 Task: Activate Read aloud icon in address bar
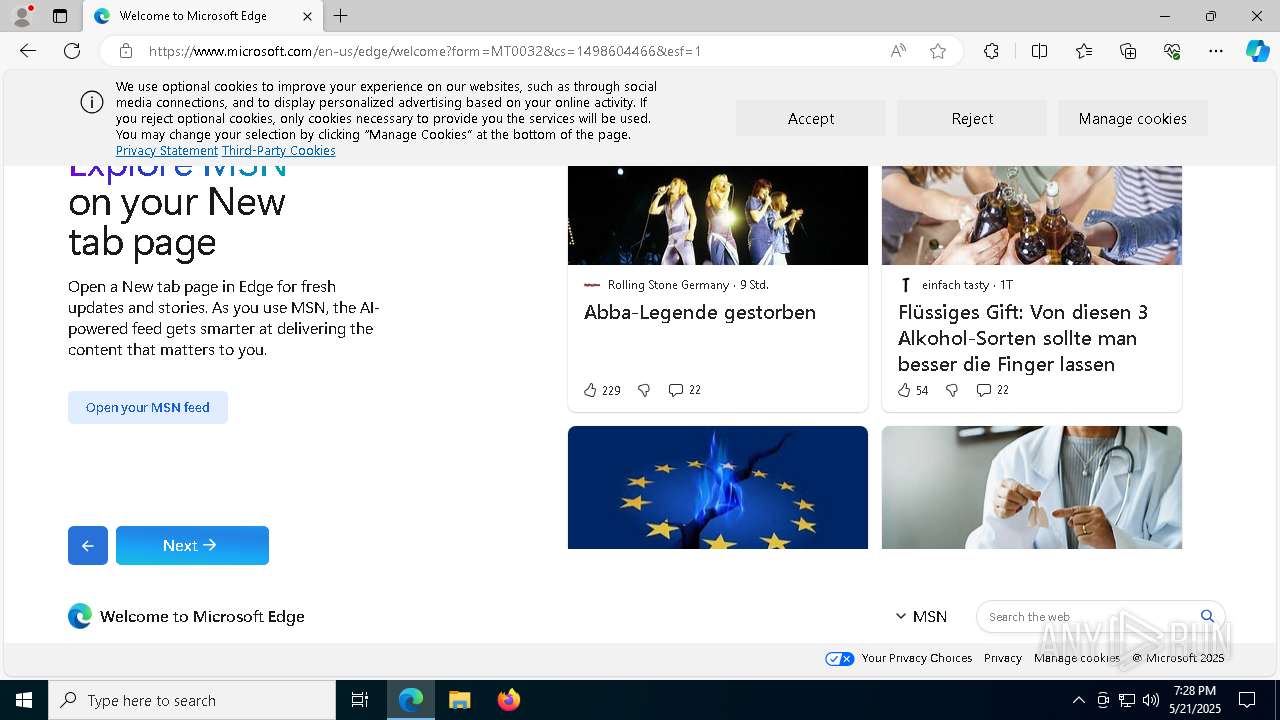pos(898,51)
